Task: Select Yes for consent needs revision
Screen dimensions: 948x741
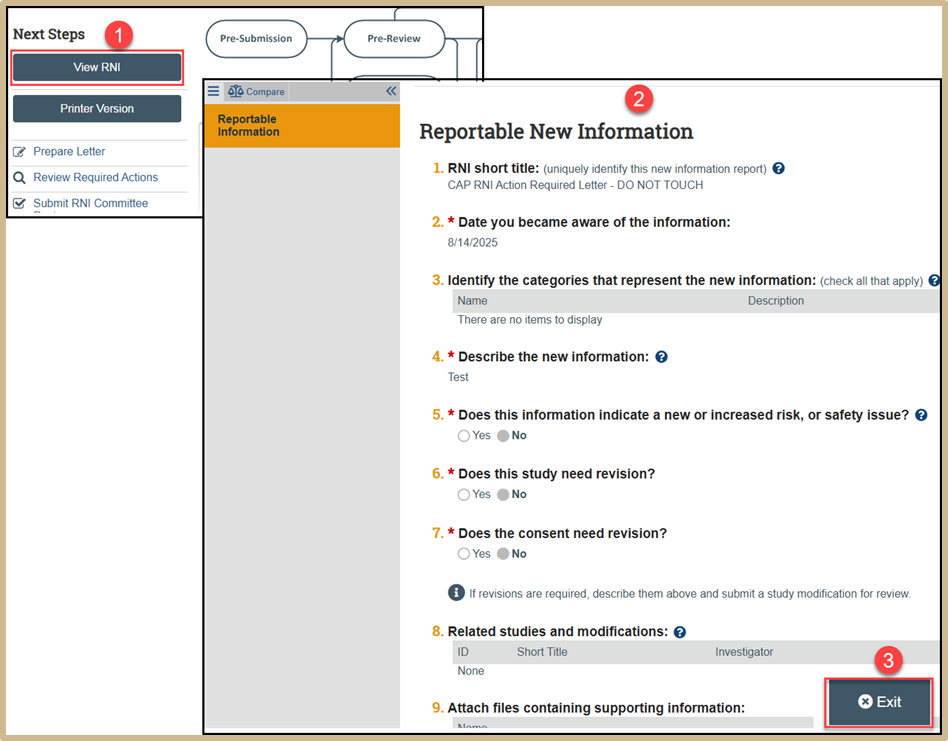Action: click(x=464, y=554)
